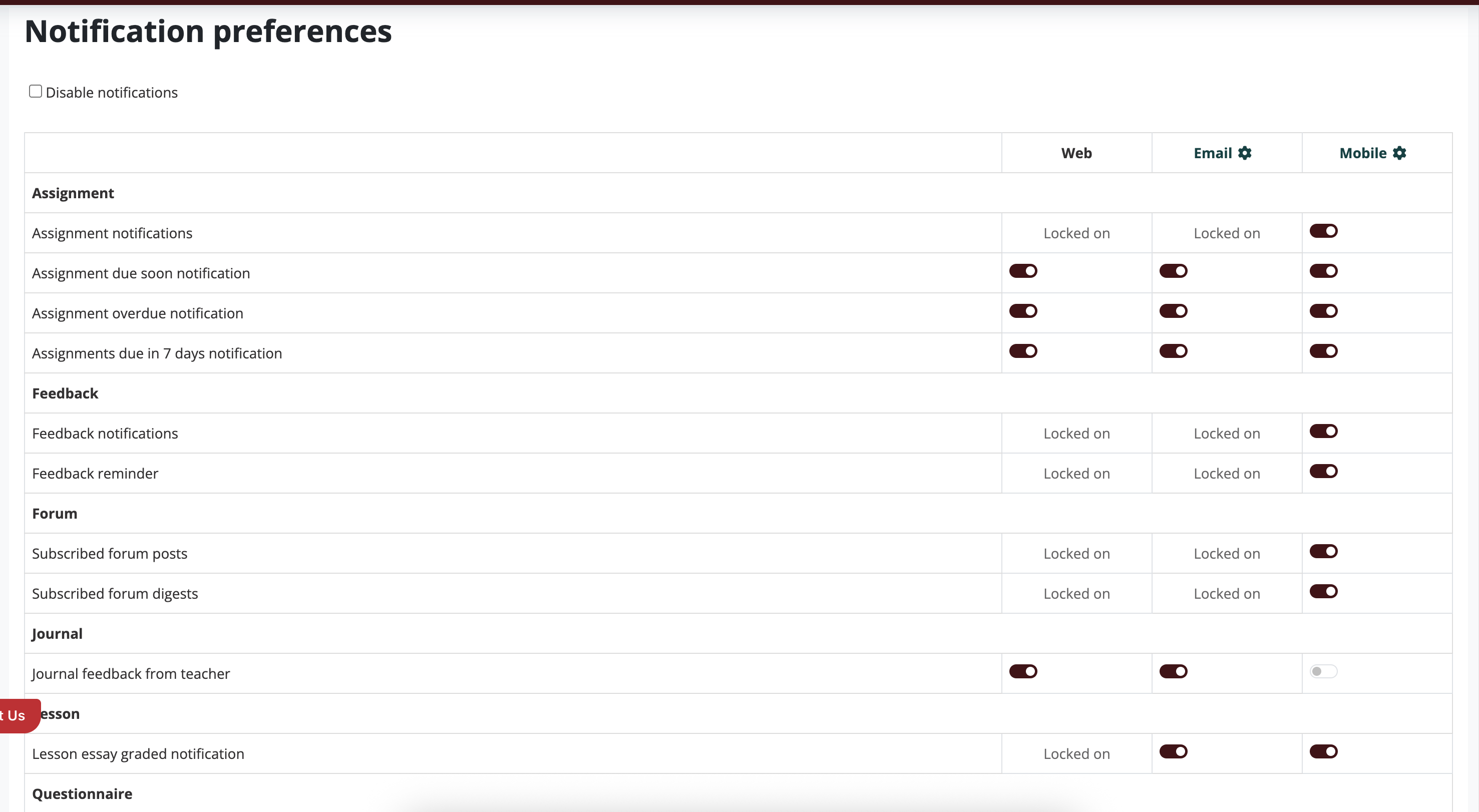This screenshot has height=812, width=1479.
Task: Toggle Mobile for Lesson essay graded notification
Action: point(1323,752)
